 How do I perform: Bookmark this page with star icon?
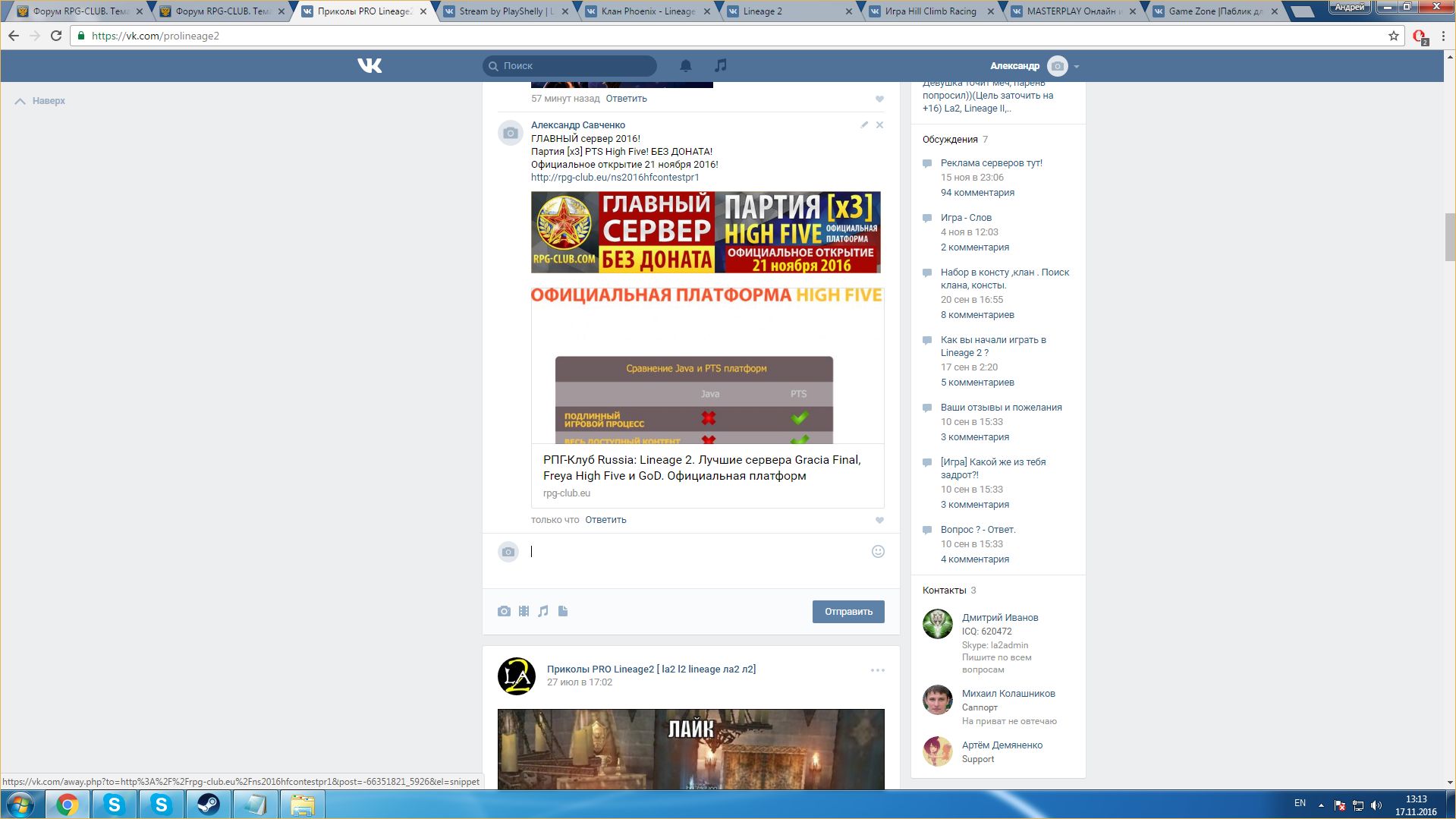pyautogui.click(x=1394, y=36)
